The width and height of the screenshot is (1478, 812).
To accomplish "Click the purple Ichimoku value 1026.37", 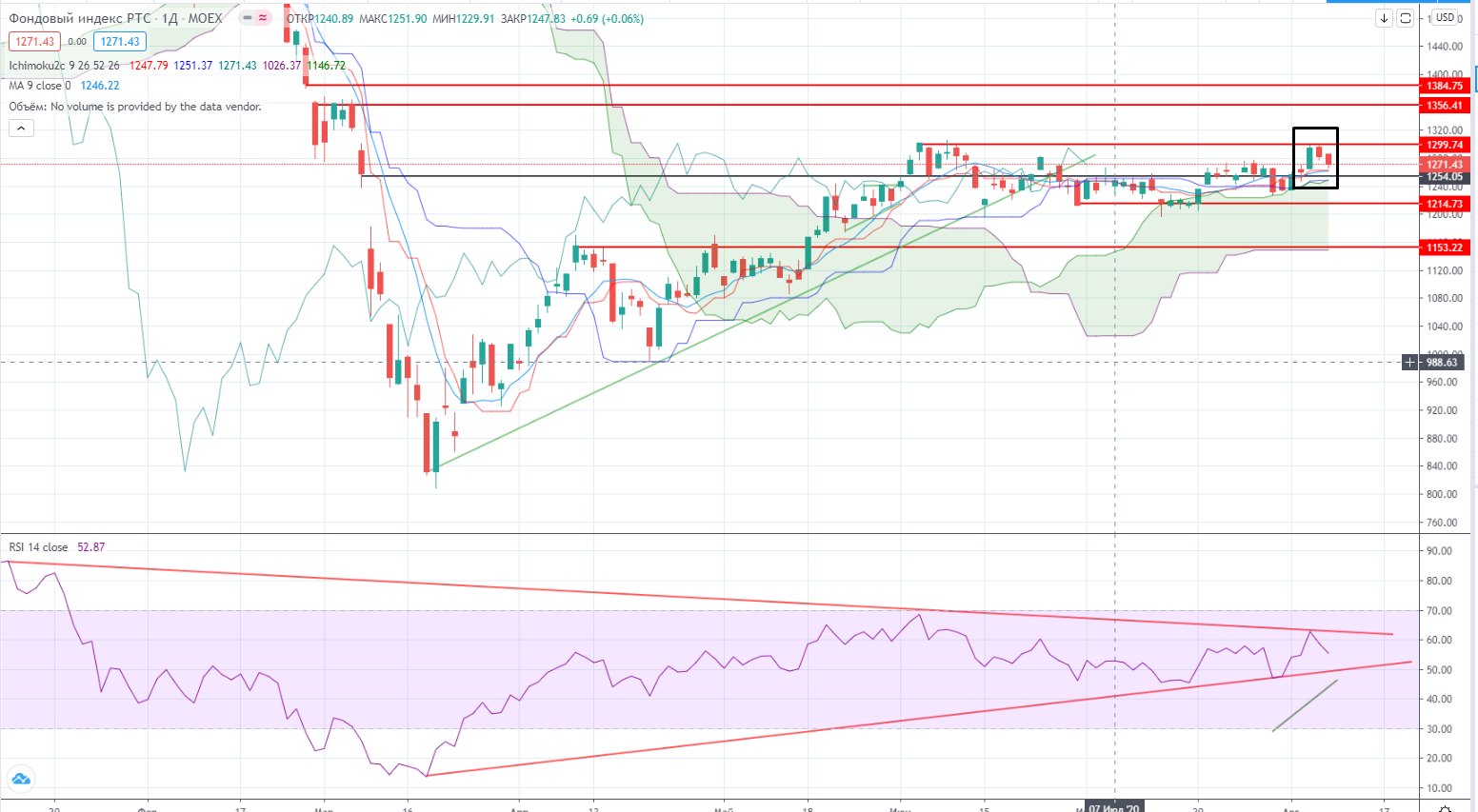I will point(282,66).
